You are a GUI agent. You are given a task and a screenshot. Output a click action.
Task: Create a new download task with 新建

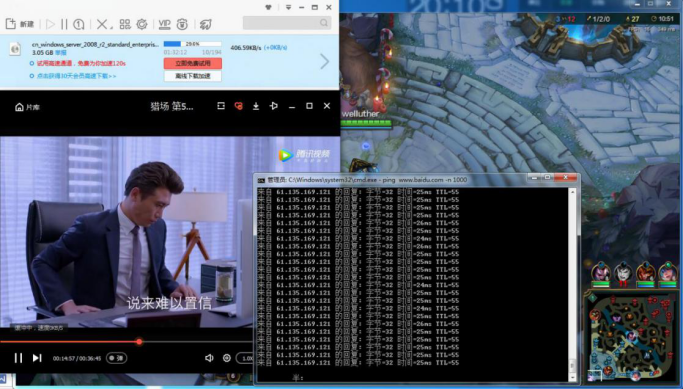click(x=20, y=24)
